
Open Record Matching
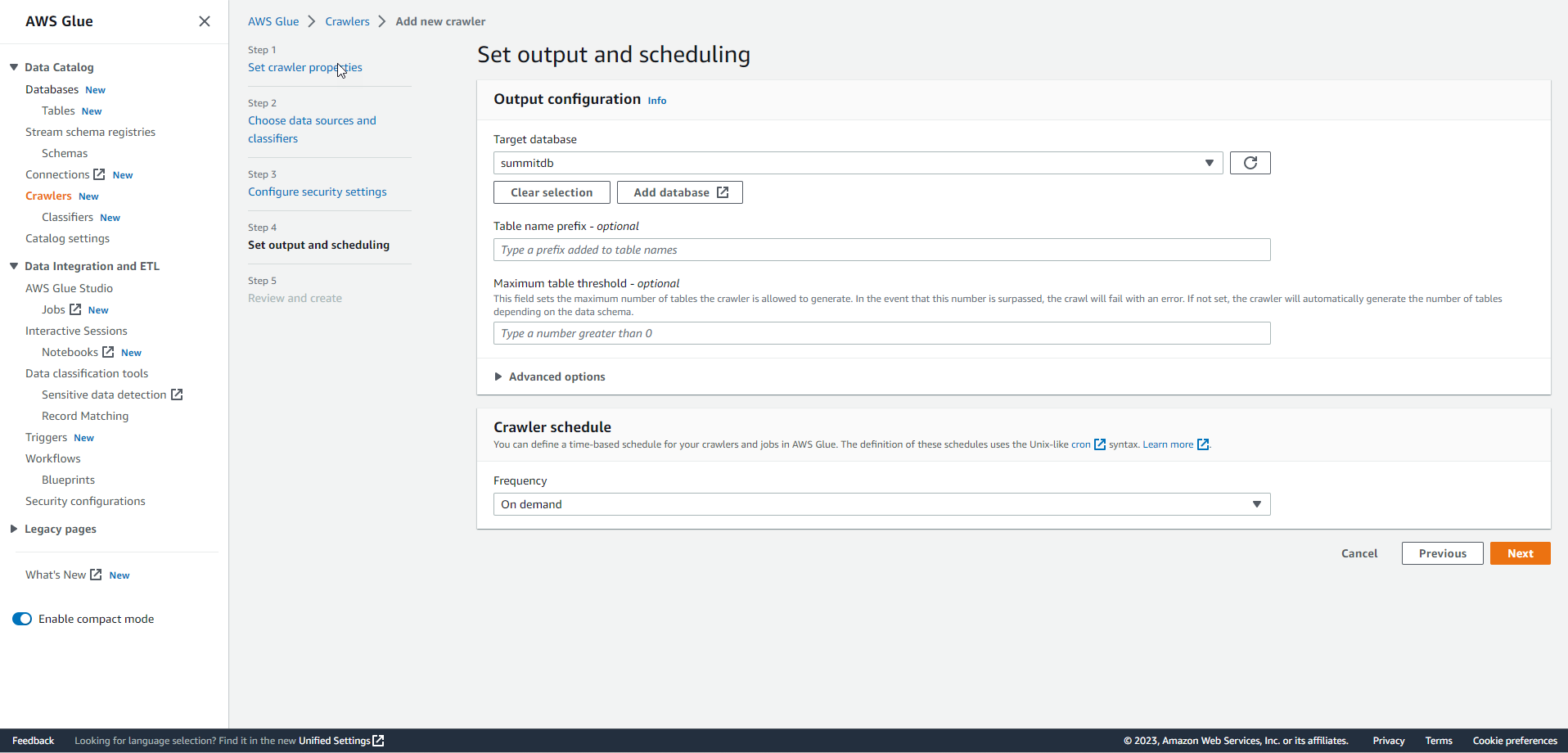[x=85, y=416]
